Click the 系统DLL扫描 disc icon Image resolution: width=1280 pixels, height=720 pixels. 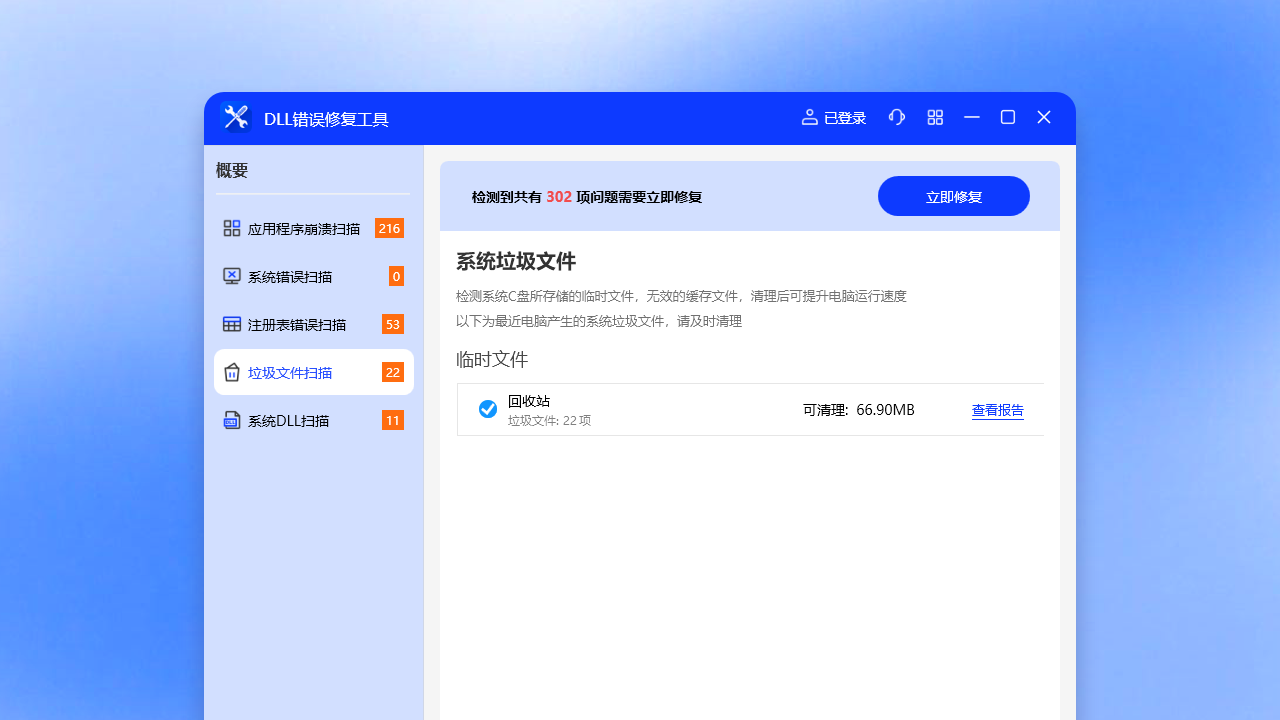[x=231, y=420]
